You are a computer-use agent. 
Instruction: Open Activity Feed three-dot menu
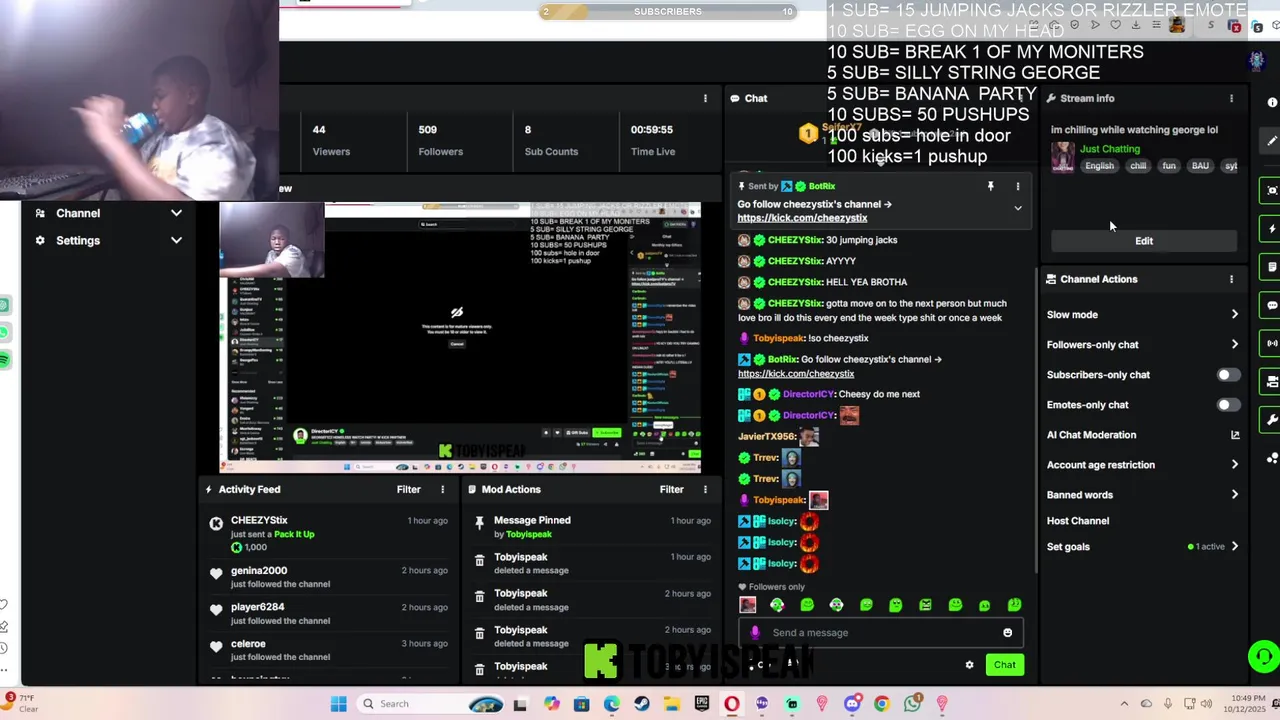pos(442,489)
